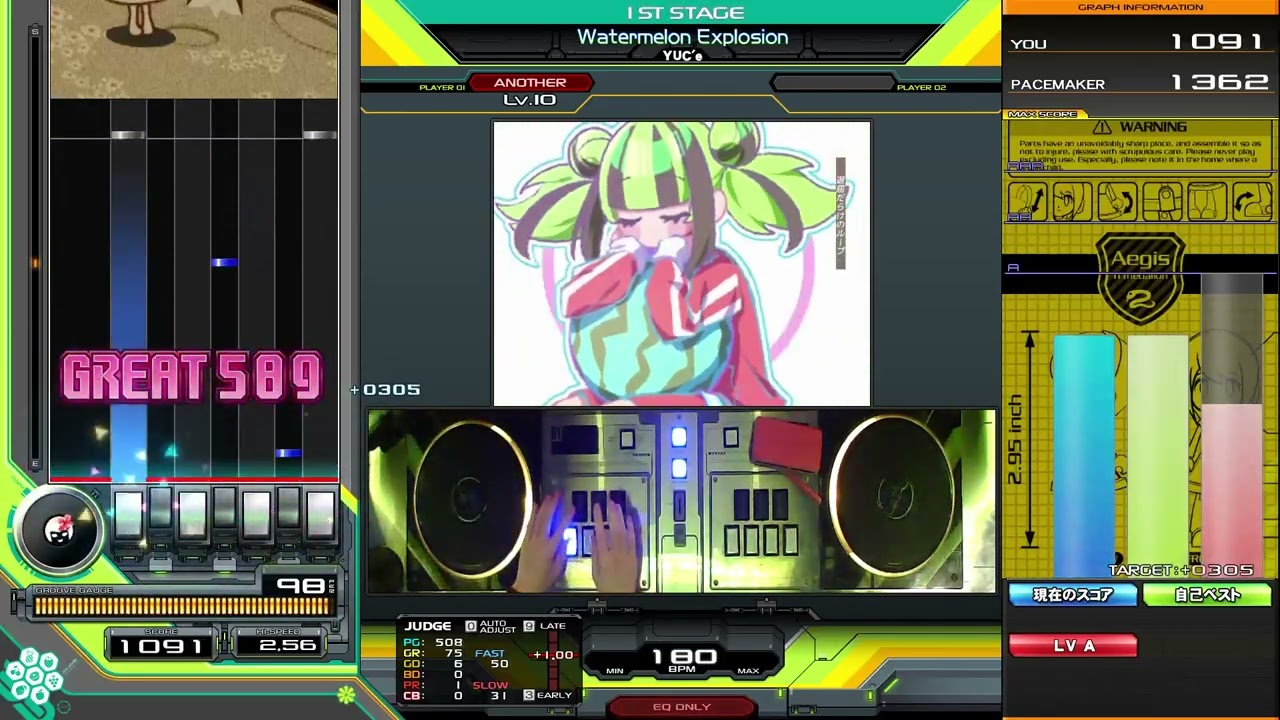Click the joint-bolt warning pictogram

[1162, 202]
